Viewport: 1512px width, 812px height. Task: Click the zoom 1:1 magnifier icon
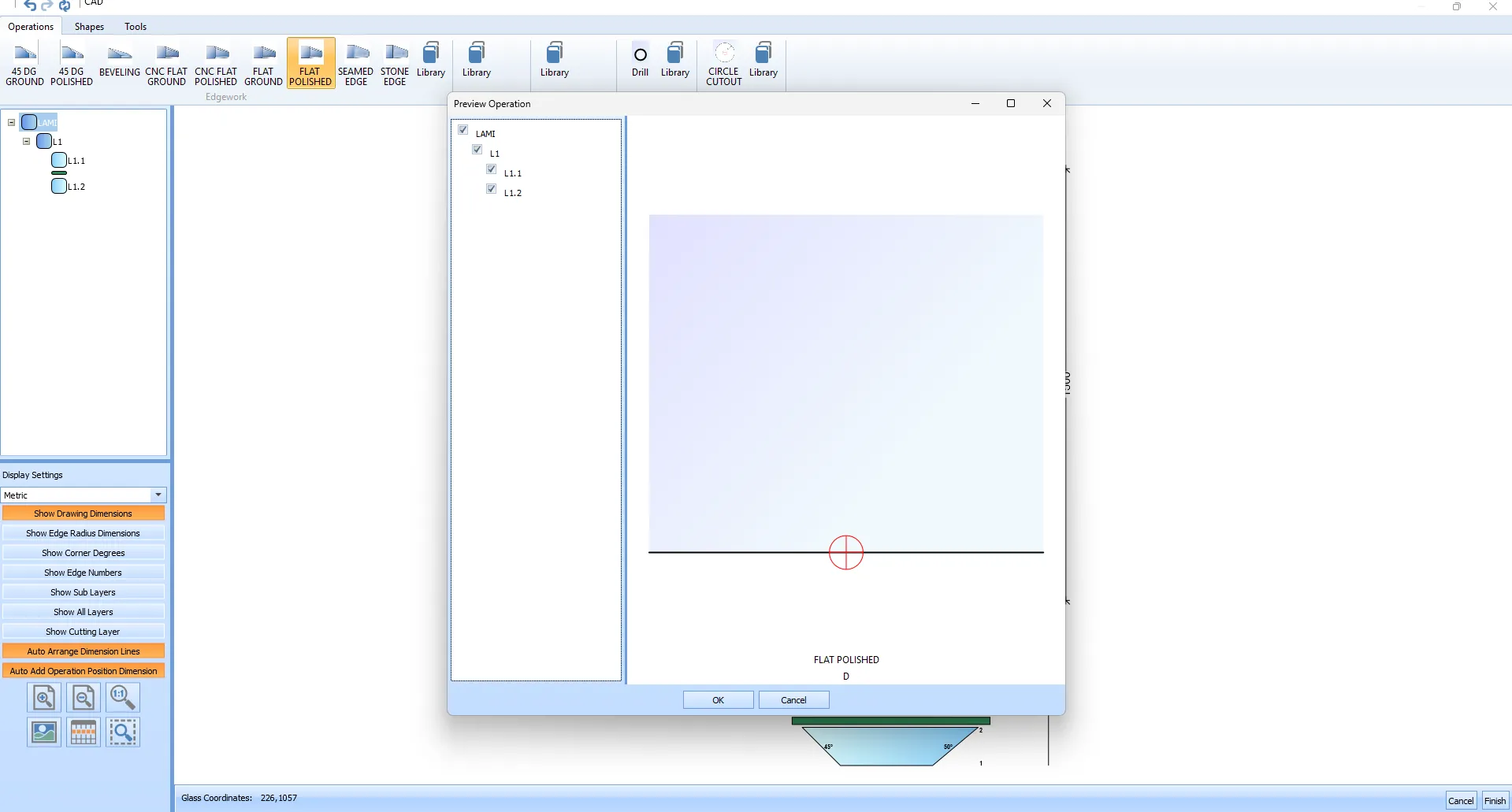123,698
